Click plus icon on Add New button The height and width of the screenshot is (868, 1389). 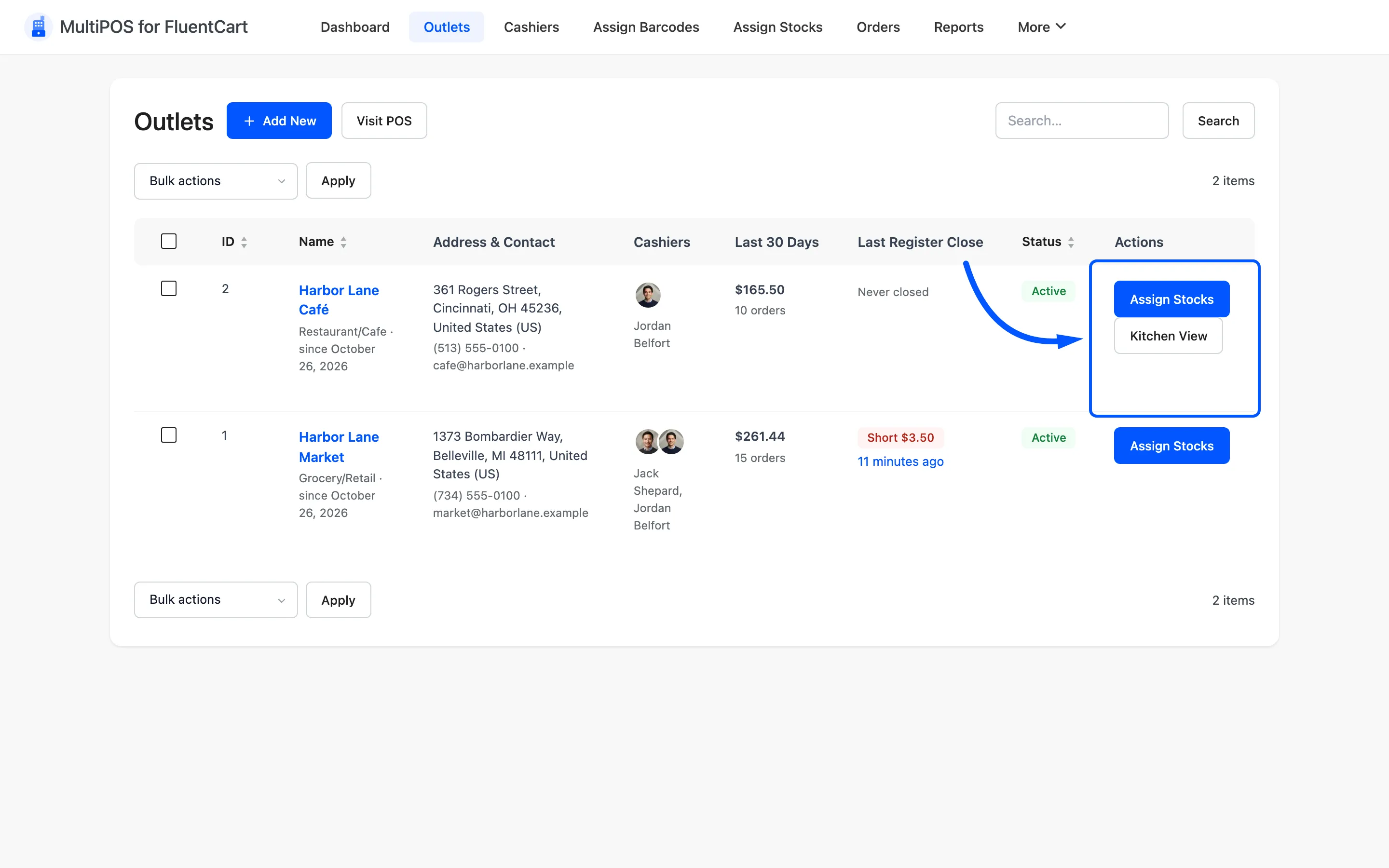[x=249, y=121]
